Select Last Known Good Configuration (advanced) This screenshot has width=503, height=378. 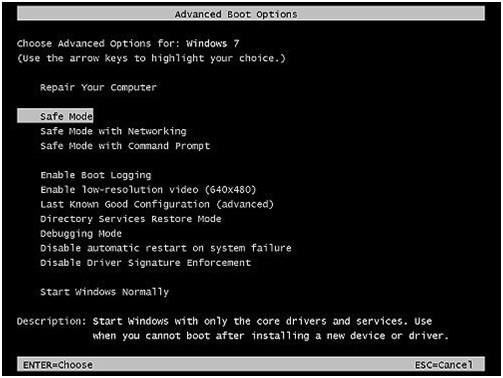[x=157, y=204]
